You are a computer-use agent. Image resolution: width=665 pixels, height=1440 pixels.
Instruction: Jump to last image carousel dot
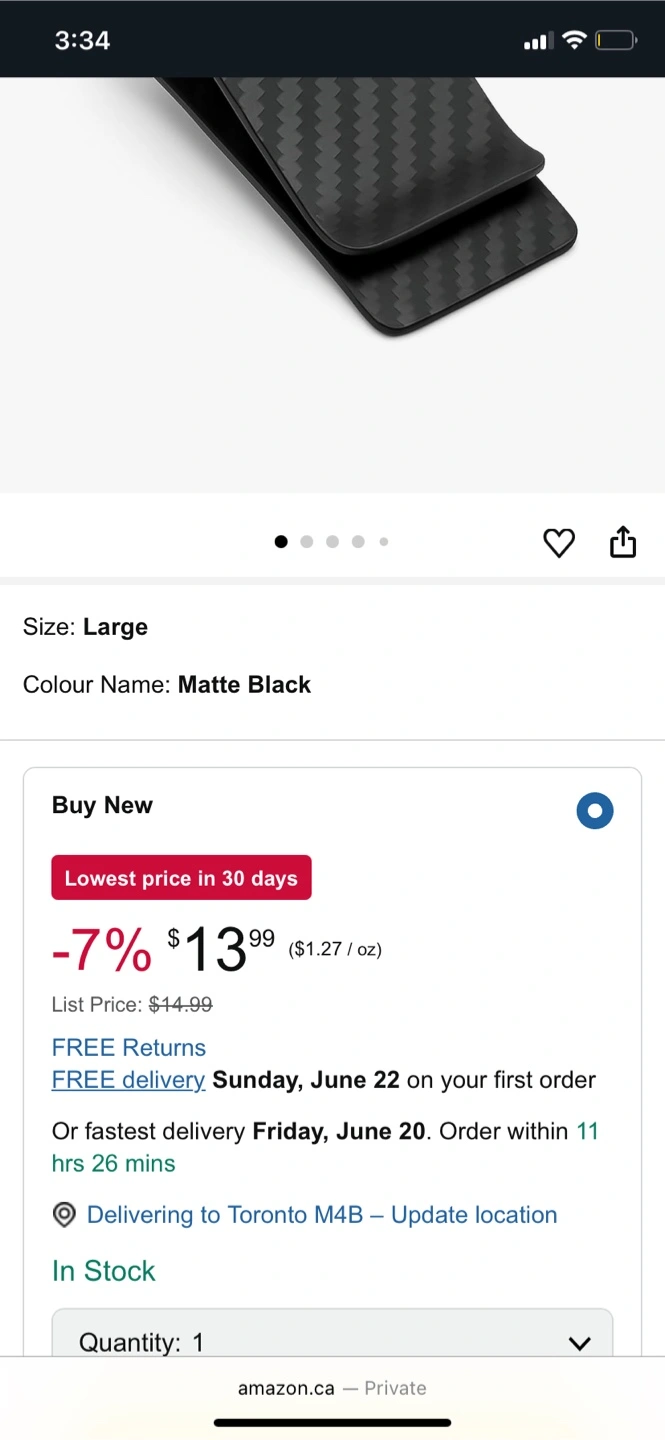[384, 542]
